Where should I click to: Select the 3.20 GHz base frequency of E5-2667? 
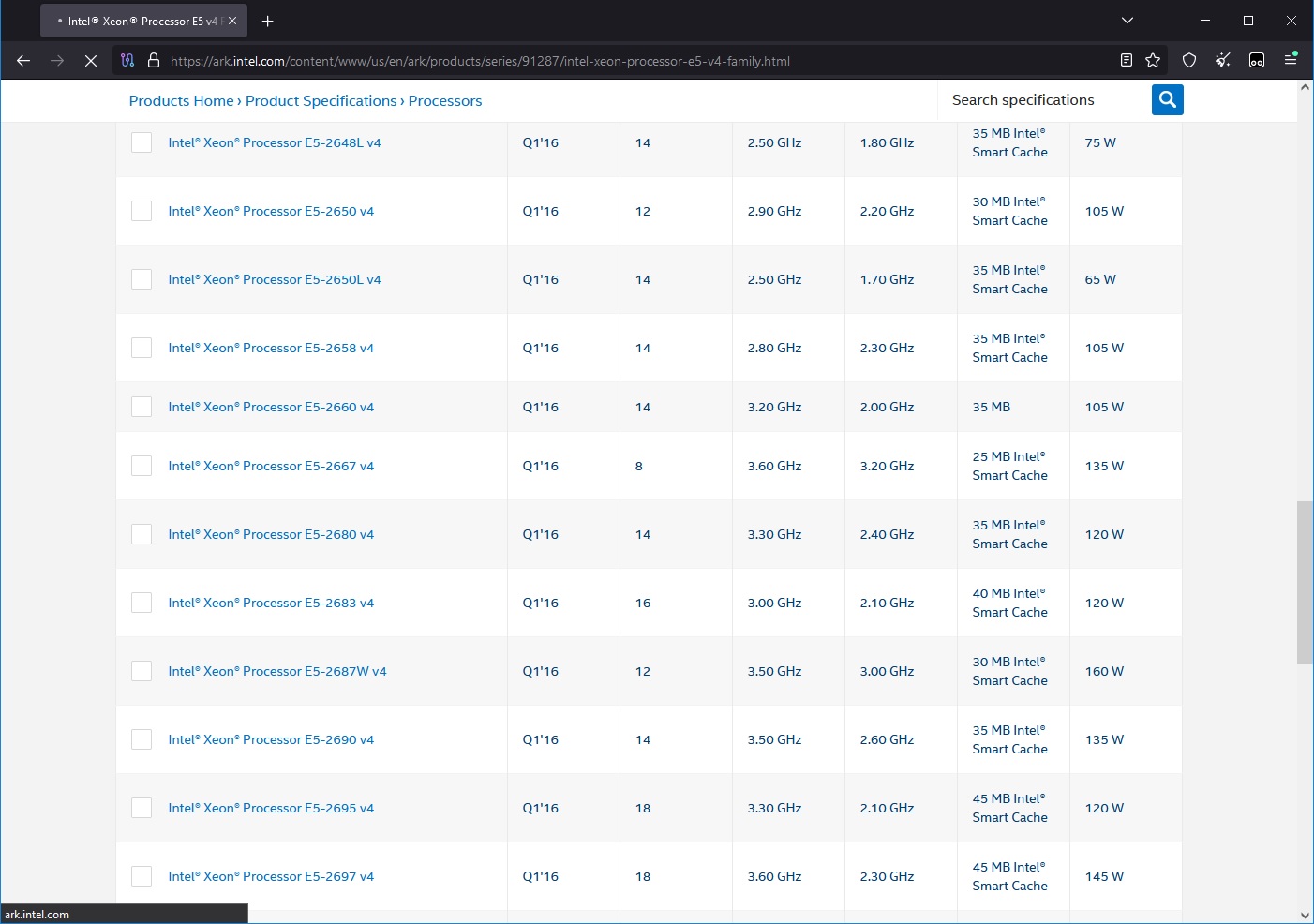point(887,466)
